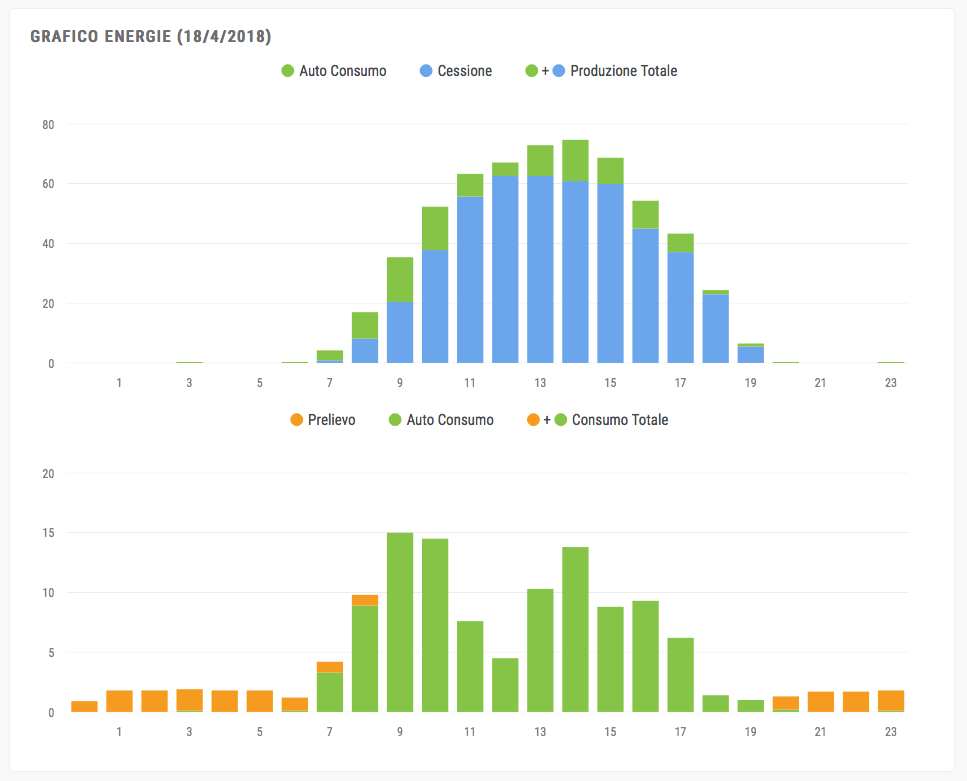Select the Consumo Totale legend entry
The image size is (967, 781).
(619, 420)
